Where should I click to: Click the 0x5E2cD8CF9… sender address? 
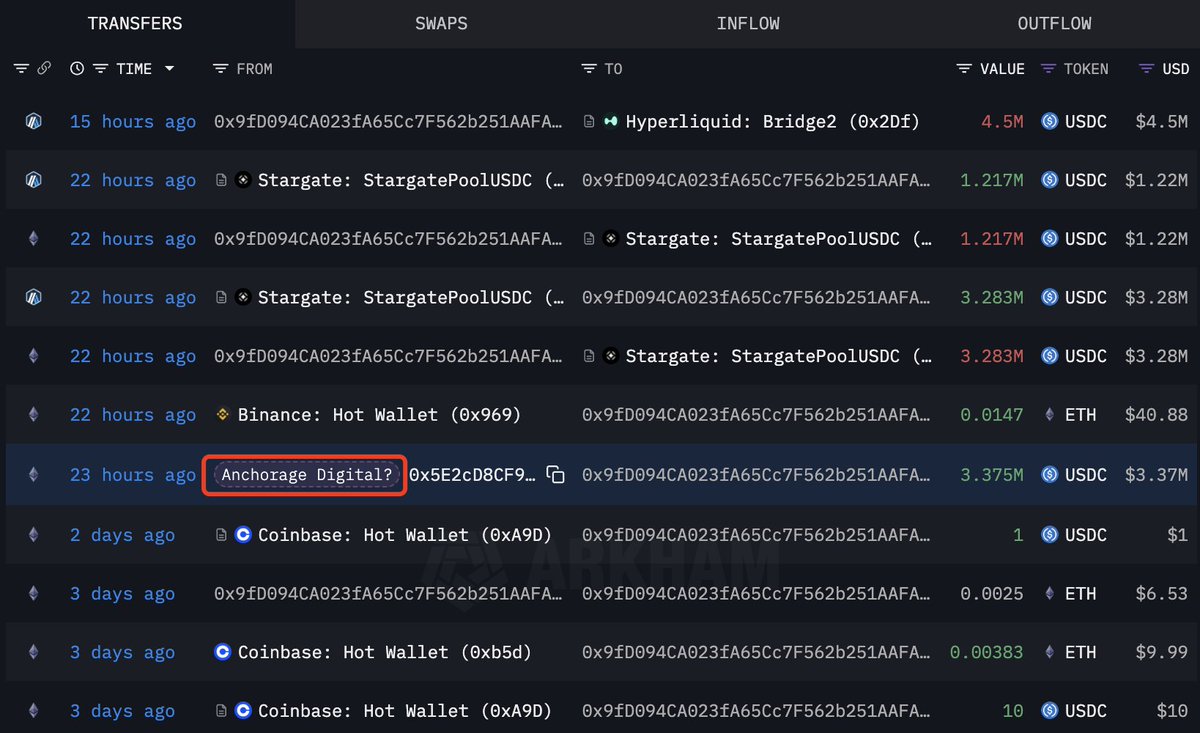click(x=472, y=474)
